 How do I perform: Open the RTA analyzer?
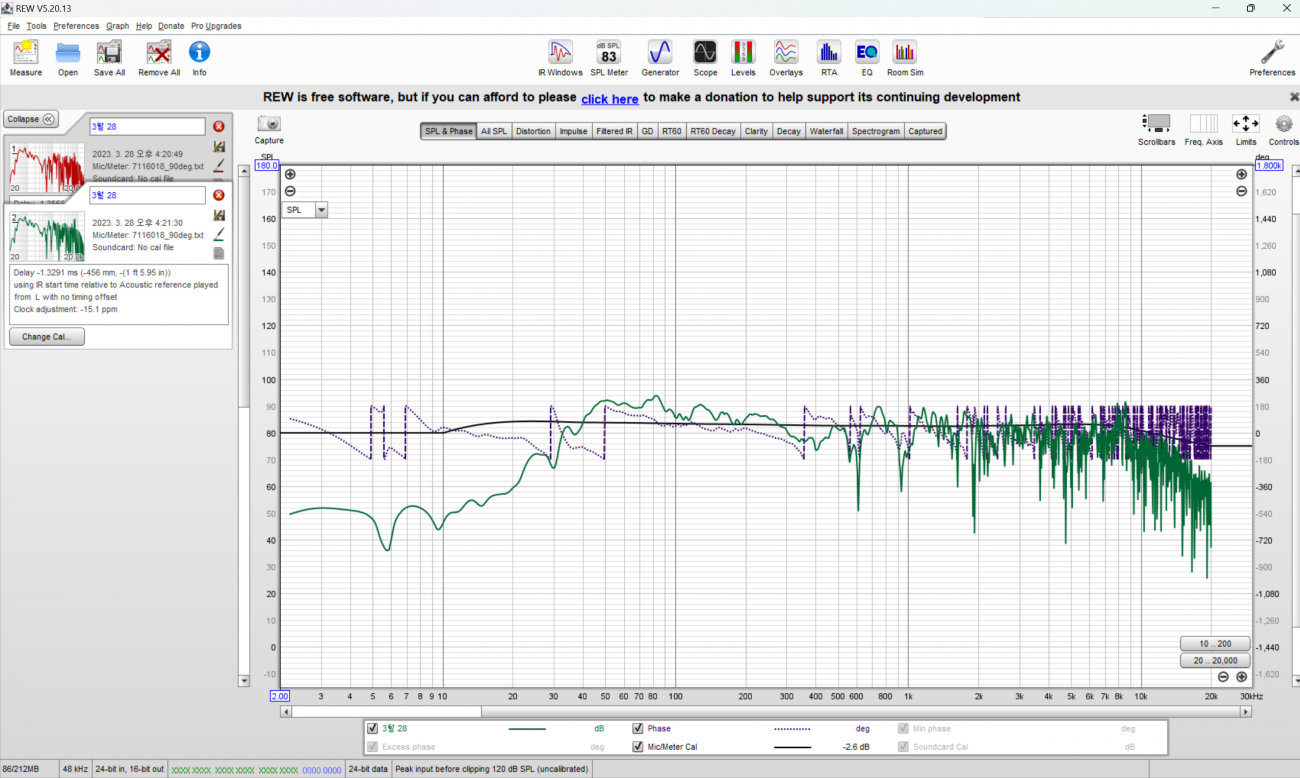[x=828, y=58]
